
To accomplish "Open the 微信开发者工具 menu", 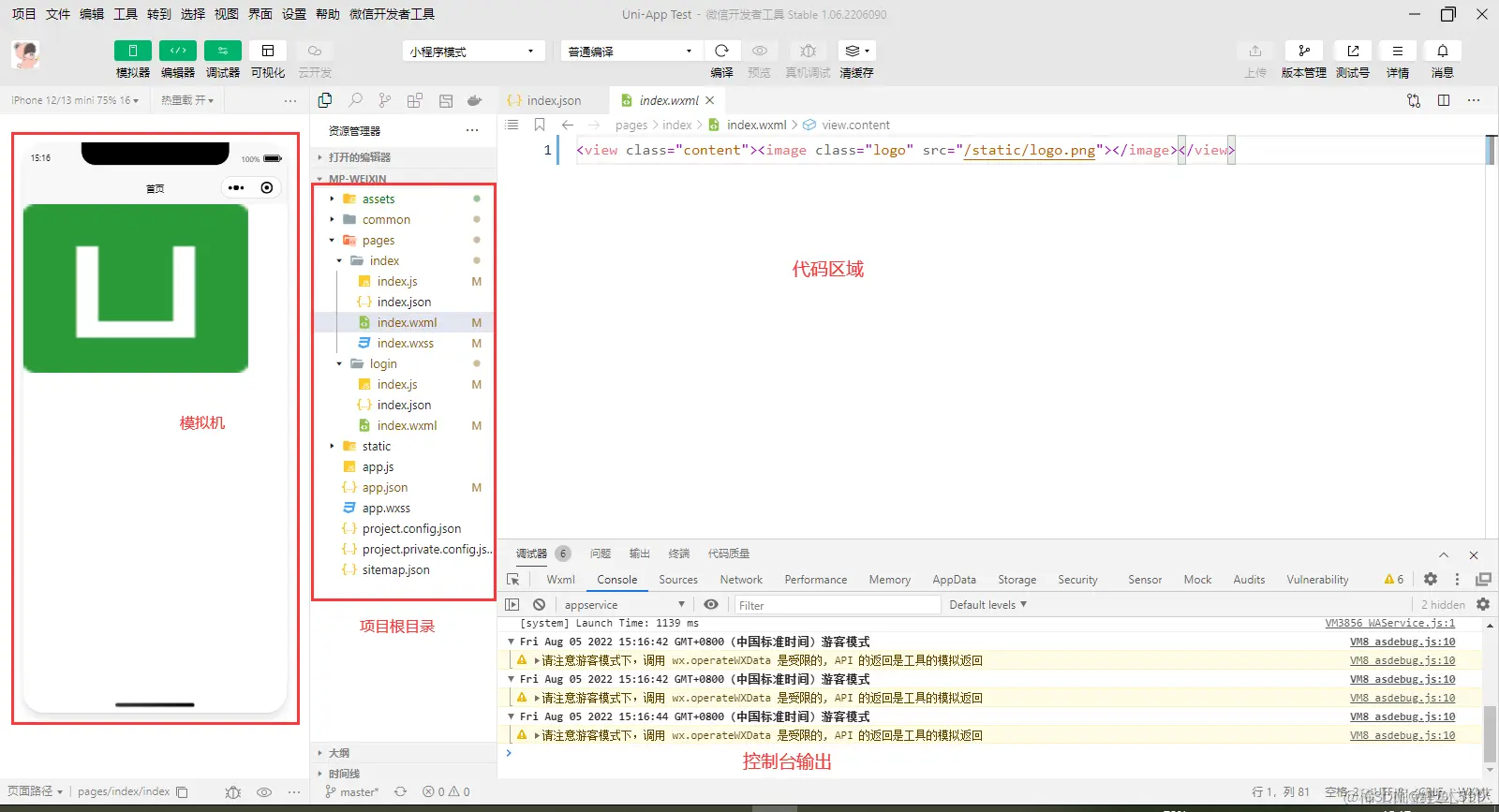I will point(392,14).
